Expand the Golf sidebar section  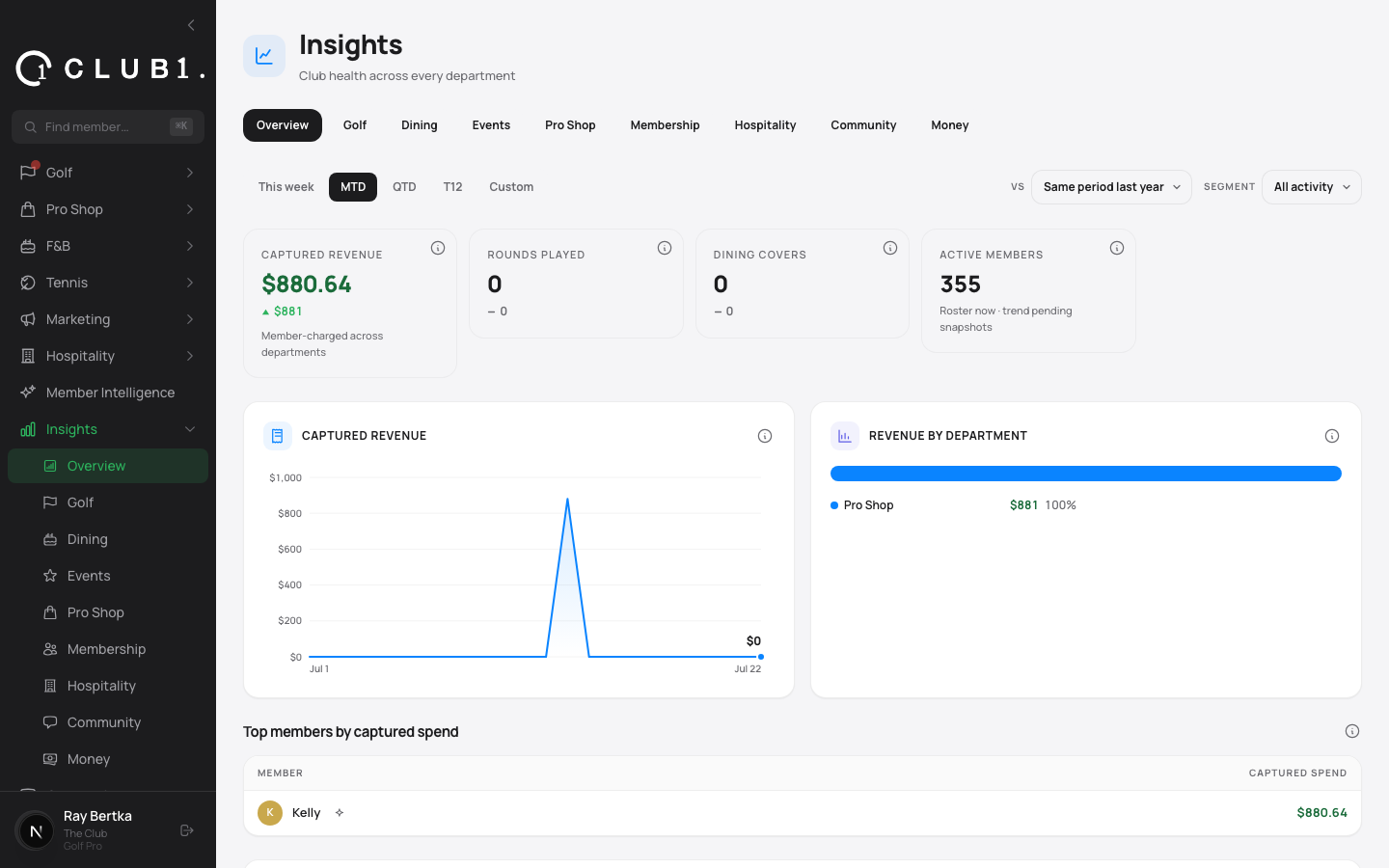click(x=190, y=173)
